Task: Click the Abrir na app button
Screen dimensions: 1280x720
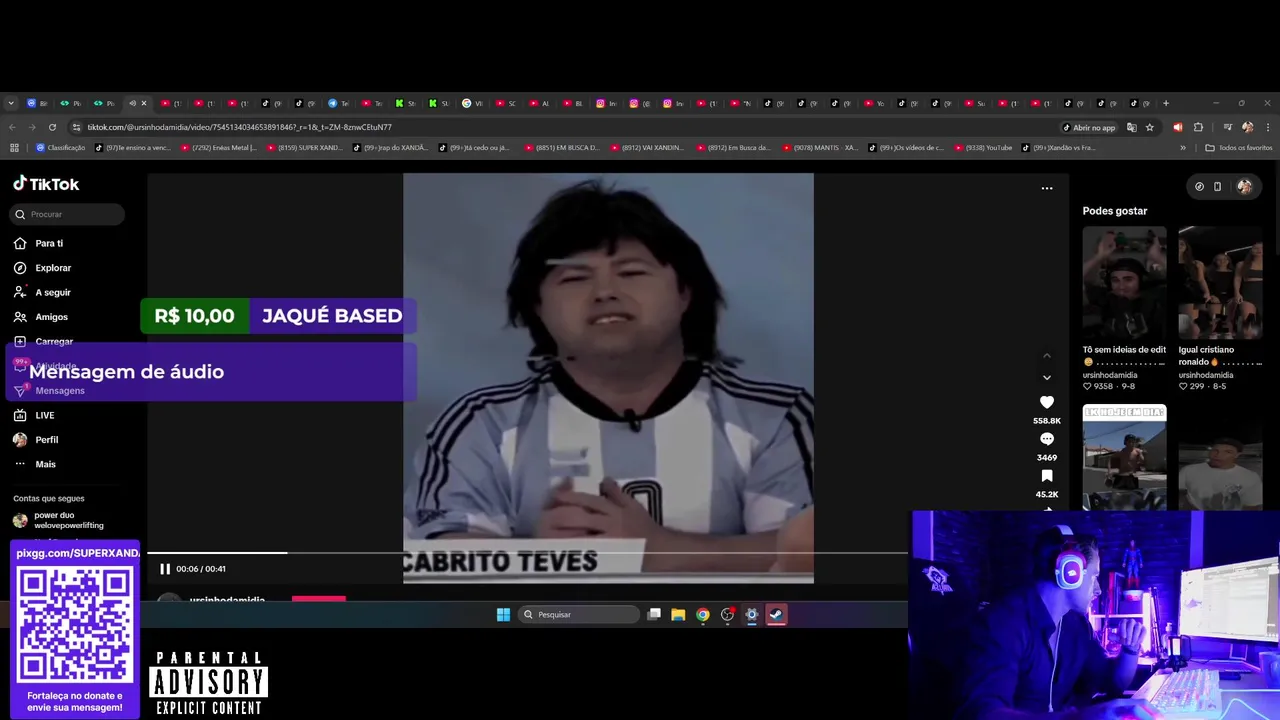Action: (x=1088, y=127)
